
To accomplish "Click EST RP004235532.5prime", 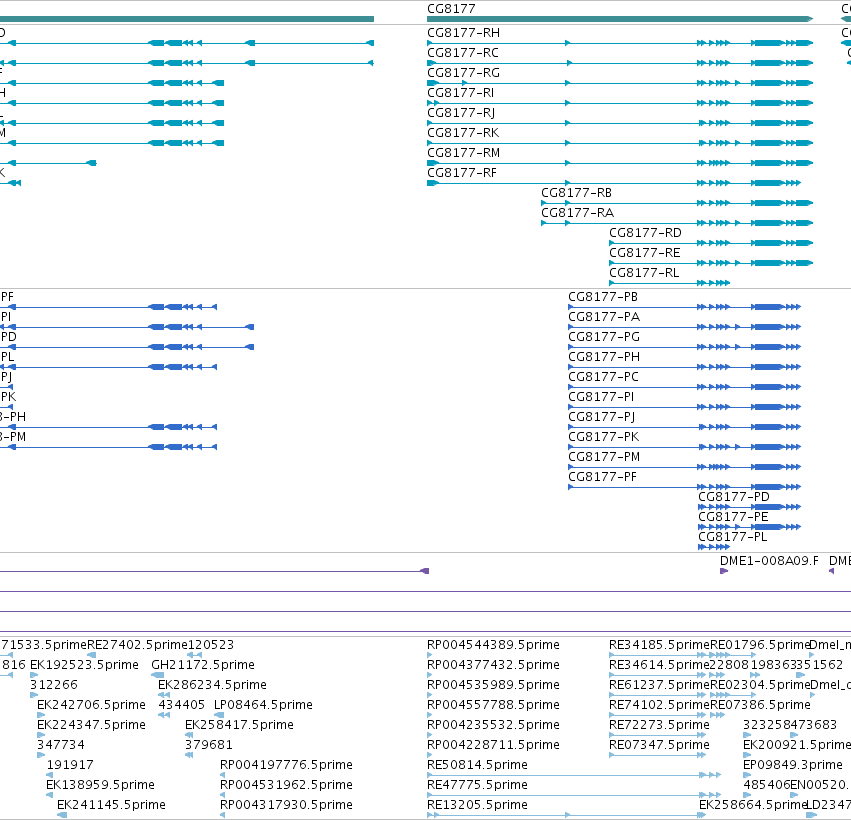I will click(x=493, y=726).
